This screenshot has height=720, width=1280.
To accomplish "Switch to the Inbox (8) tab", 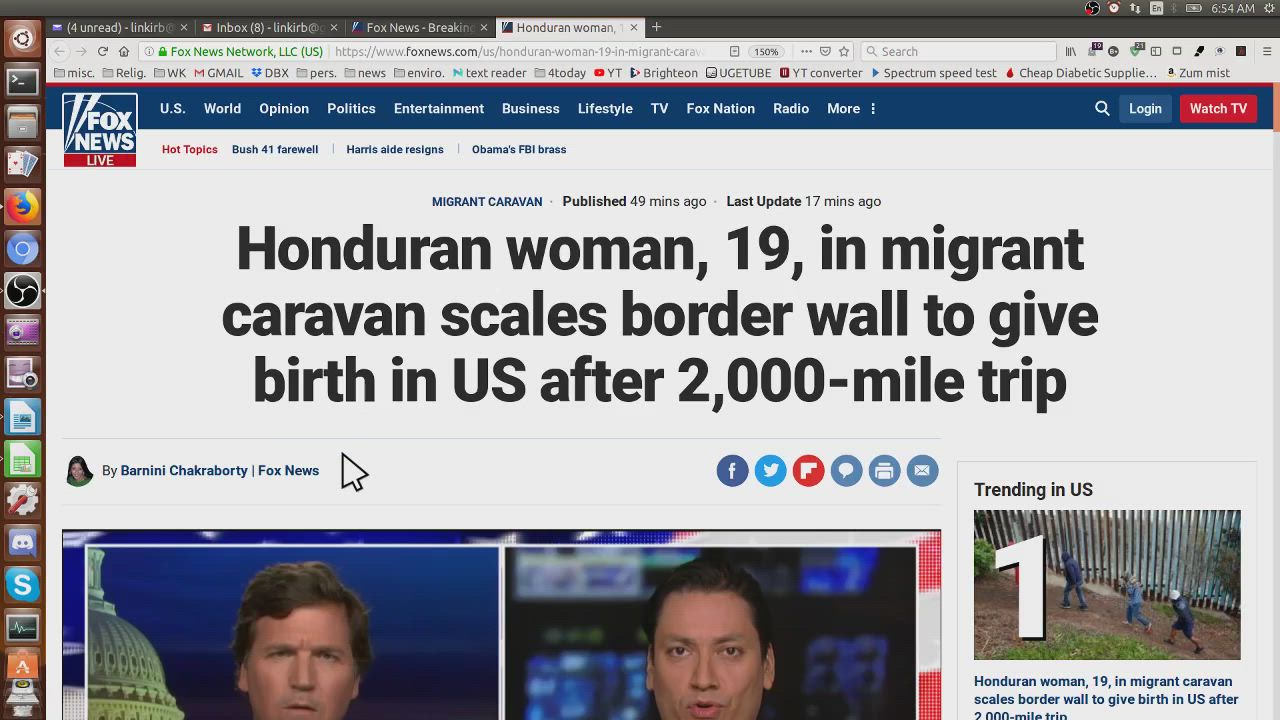I will [x=264, y=27].
